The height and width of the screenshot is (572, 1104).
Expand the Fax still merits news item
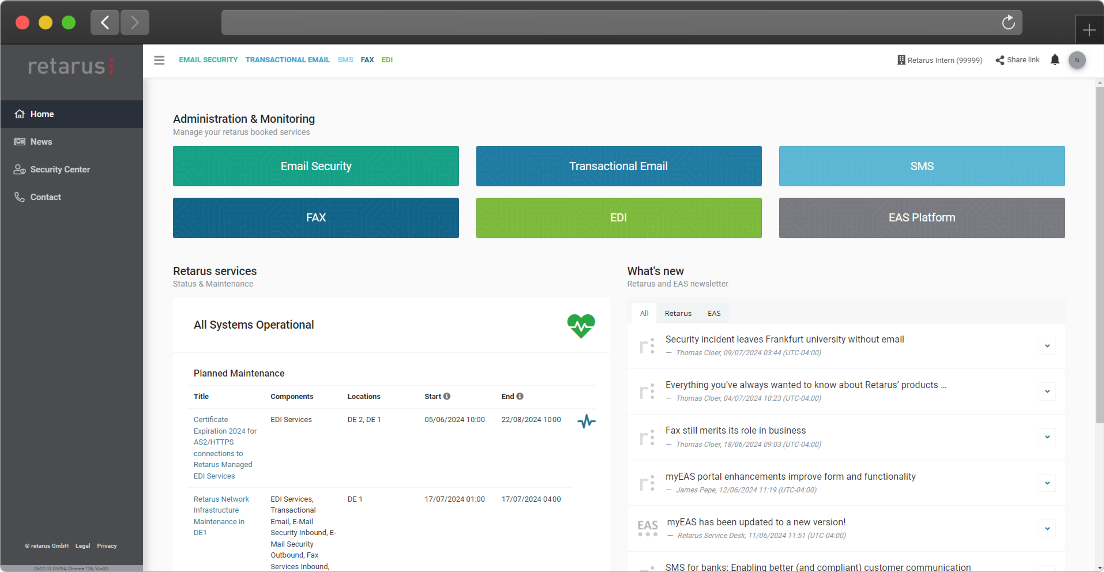1047,437
